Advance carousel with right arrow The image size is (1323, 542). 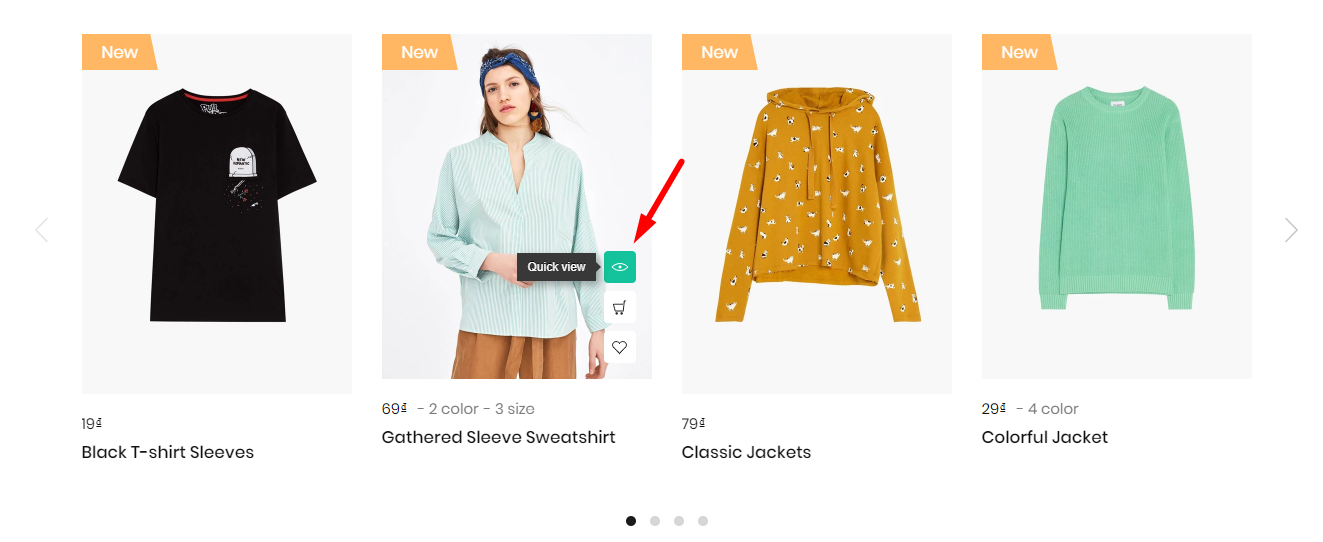point(1291,230)
